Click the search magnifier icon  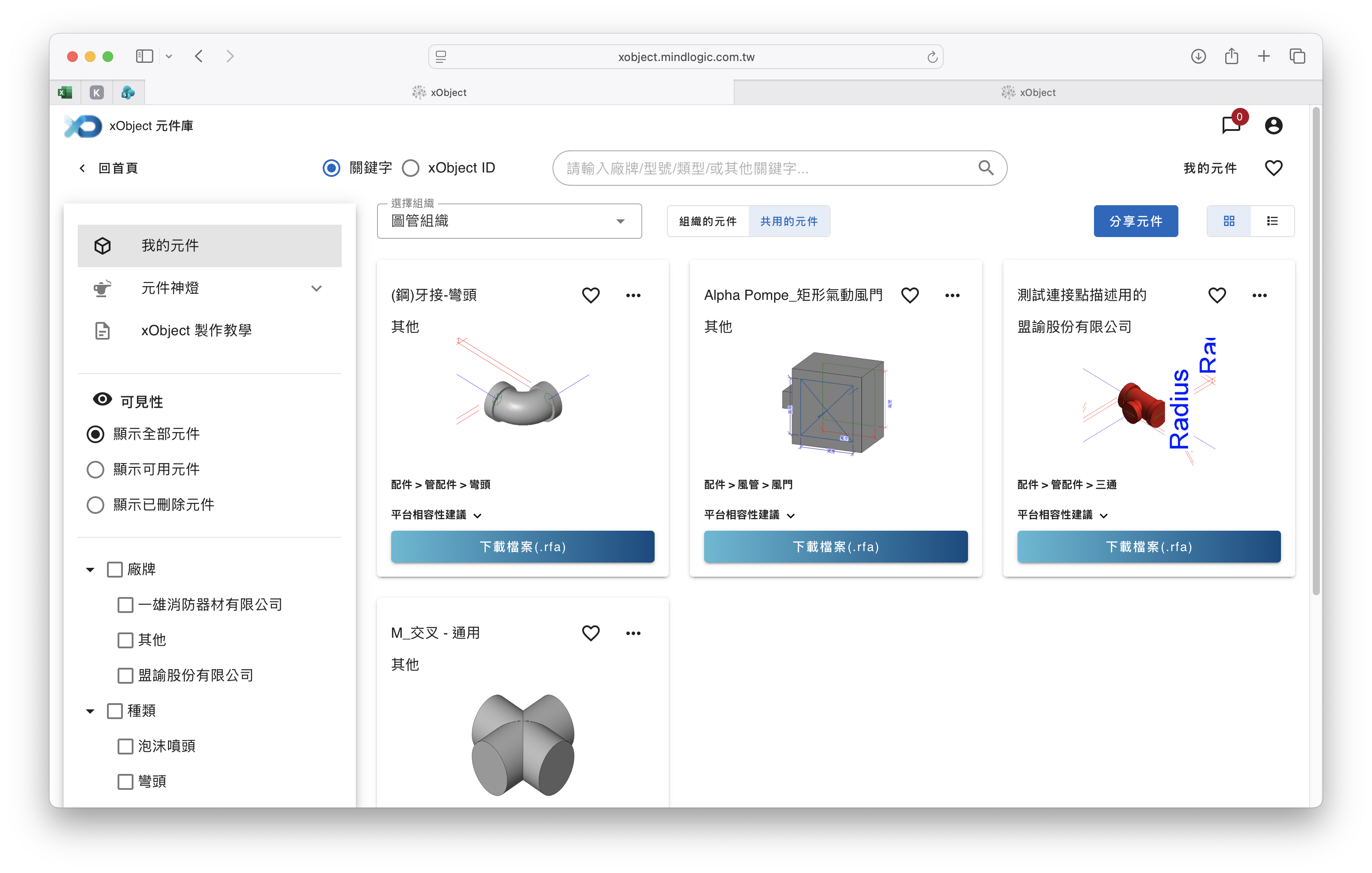click(986, 168)
